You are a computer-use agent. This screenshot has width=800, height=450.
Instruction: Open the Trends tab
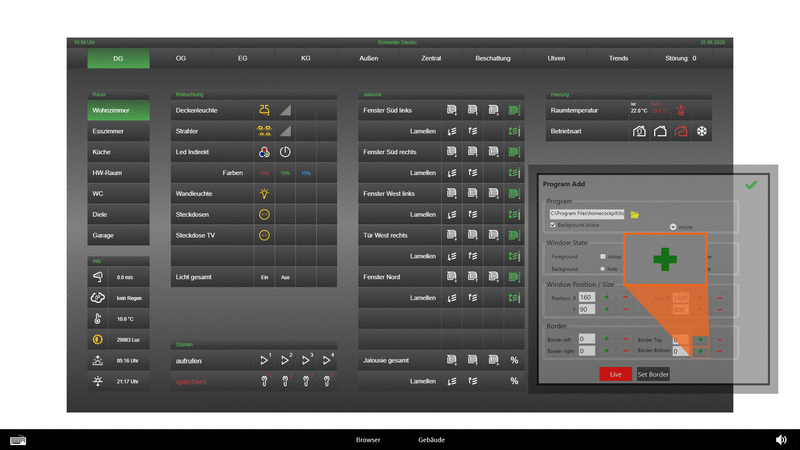pos(618,59)
